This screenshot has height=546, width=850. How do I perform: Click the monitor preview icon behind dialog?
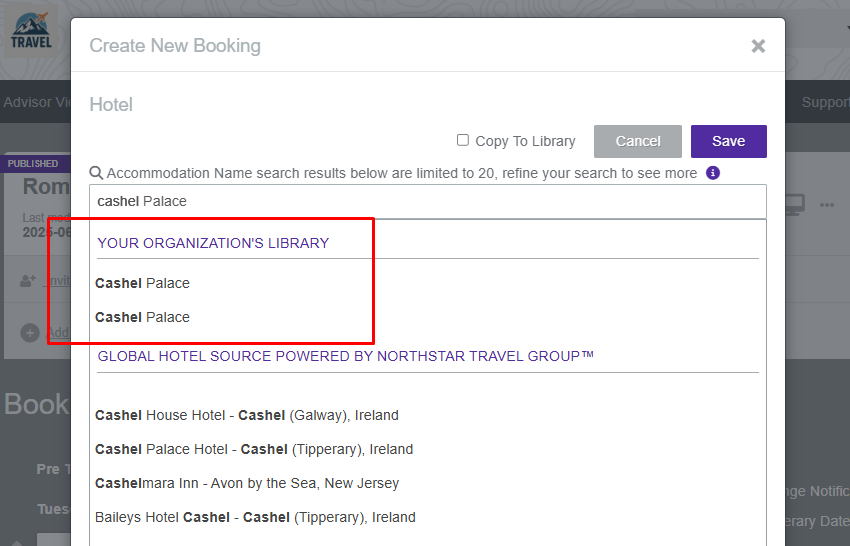click(795, 205)
